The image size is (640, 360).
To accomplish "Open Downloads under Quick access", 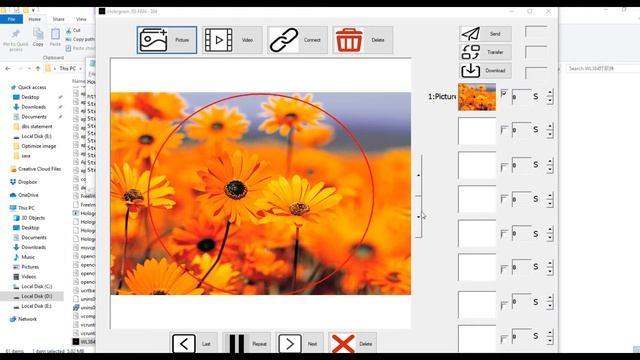I will point(33,107).
